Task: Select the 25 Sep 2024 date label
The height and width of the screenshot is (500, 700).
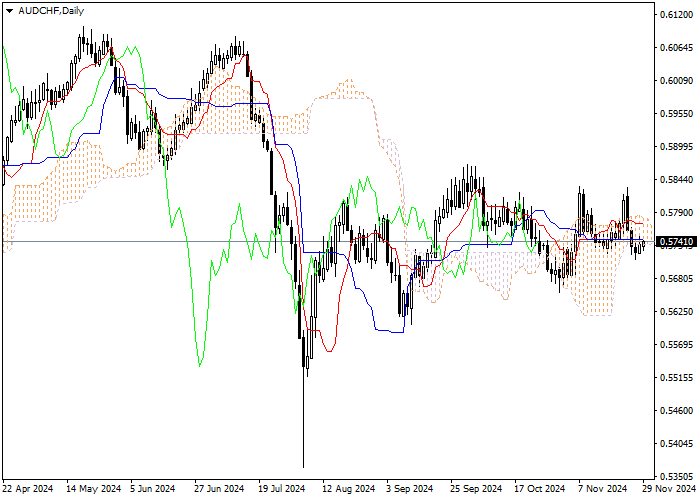Action: 476,489
